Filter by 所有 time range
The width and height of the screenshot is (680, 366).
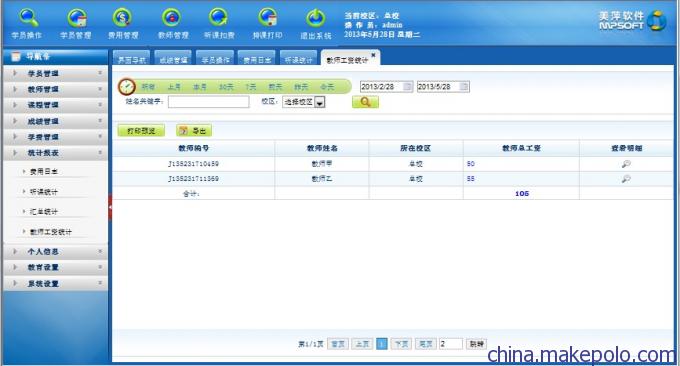coord(148,87)
